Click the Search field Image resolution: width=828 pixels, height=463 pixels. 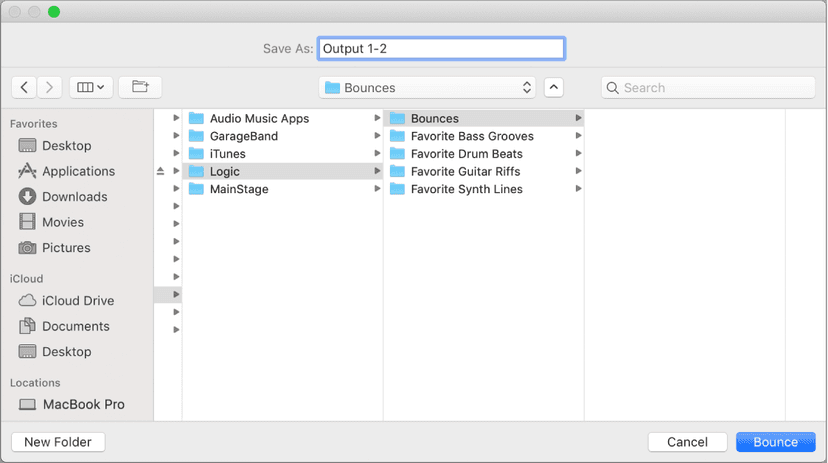(708, 88)
